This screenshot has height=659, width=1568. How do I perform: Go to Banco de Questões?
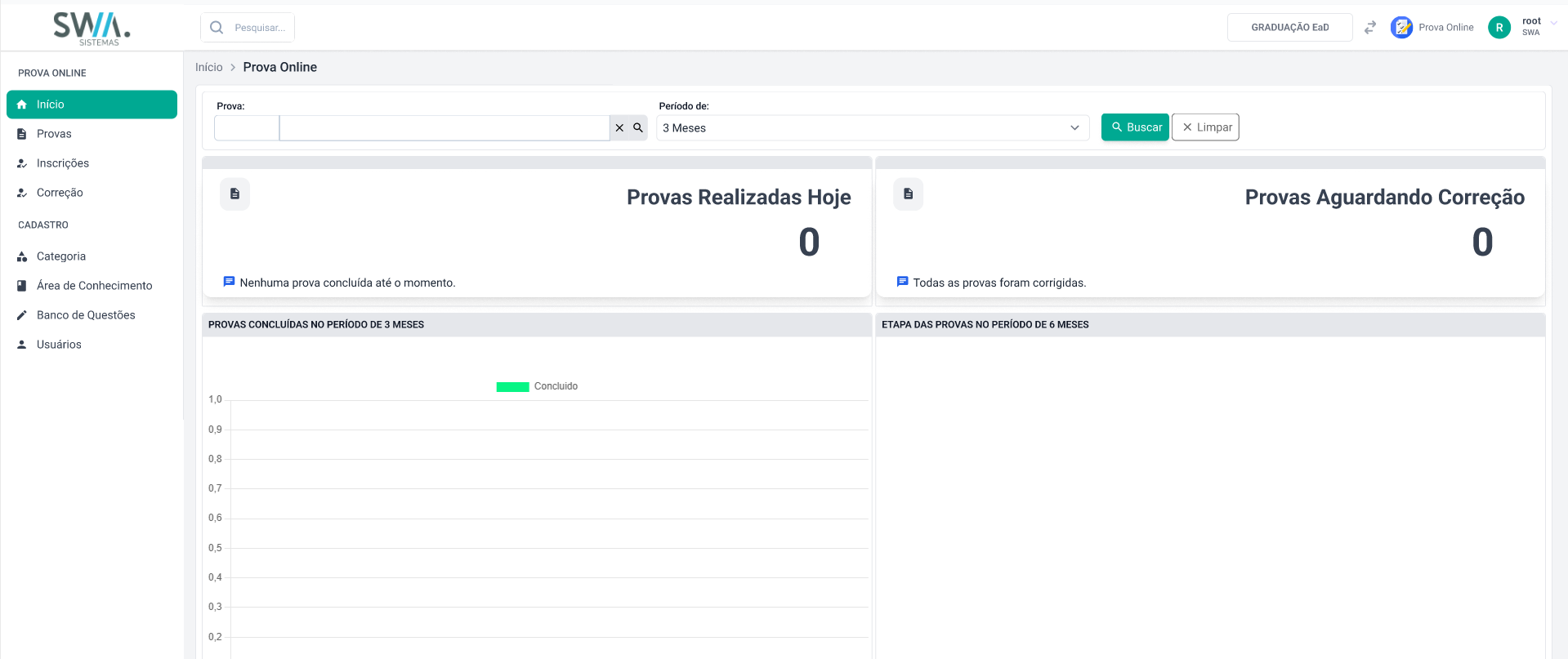click(x=86, y=315)
